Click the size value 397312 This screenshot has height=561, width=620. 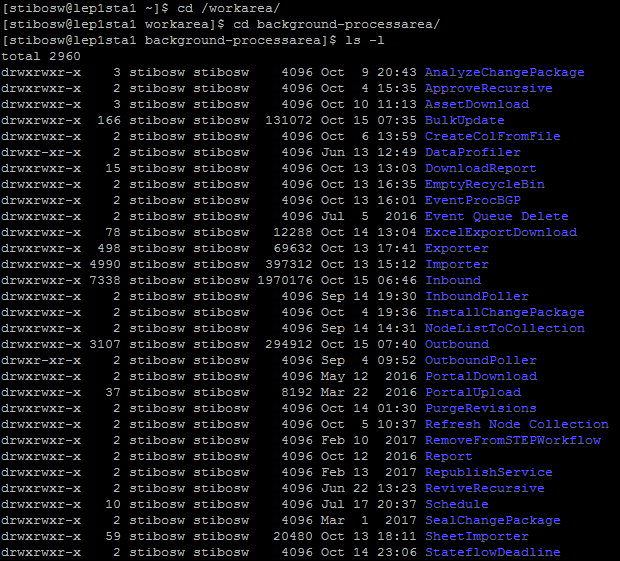pos(289,264)
